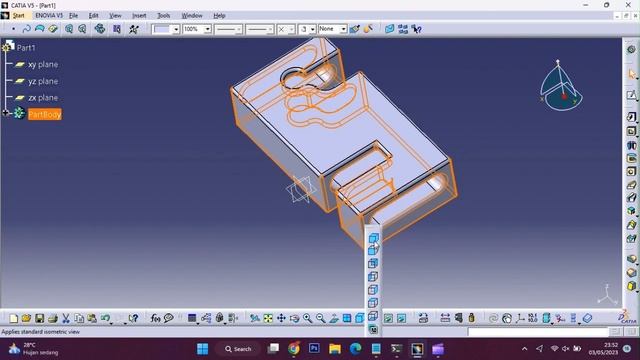Select Left View in Quick View flyout
The width and height of the screenshot is (640, 360).
click(x=373, y=276)
